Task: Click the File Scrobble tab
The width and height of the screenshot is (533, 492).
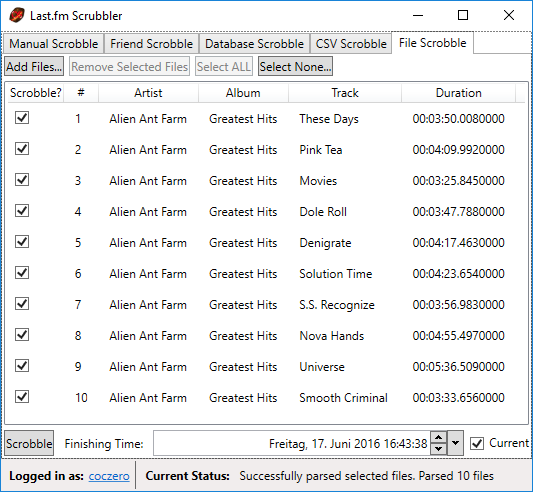Action: click(x=432, y=43)
